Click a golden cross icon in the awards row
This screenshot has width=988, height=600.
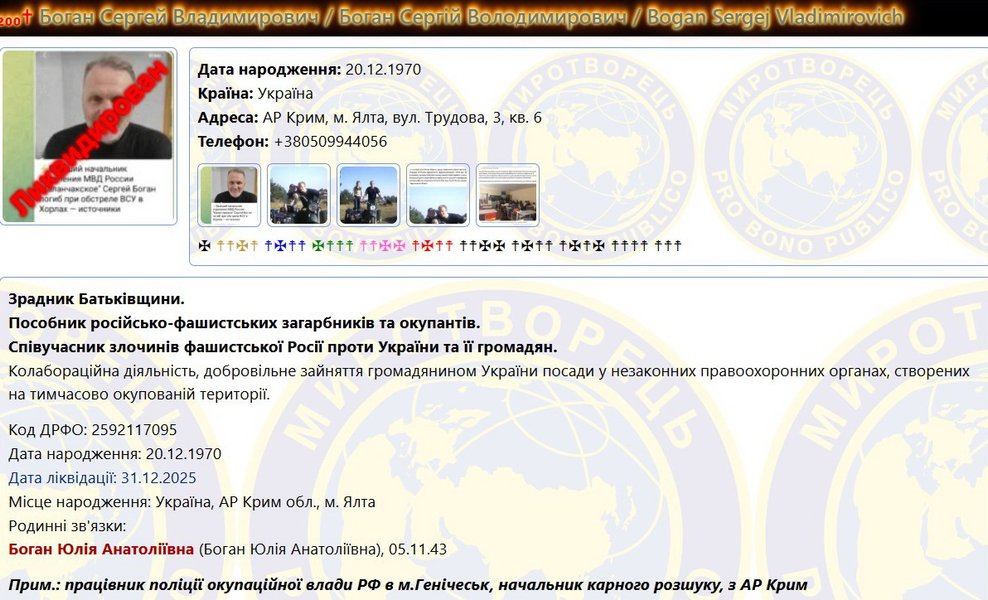[x=240, y=242]
